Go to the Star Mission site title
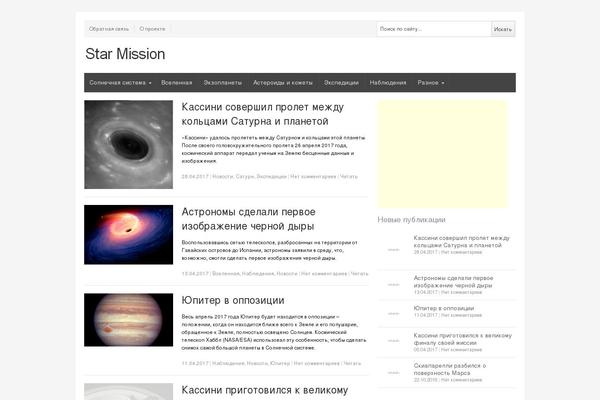The image size is (600, 400). click(125, 54)
